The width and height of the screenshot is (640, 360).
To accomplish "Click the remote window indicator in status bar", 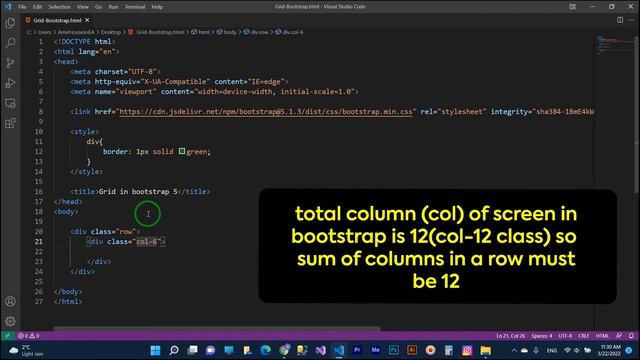I will (7, 336).
